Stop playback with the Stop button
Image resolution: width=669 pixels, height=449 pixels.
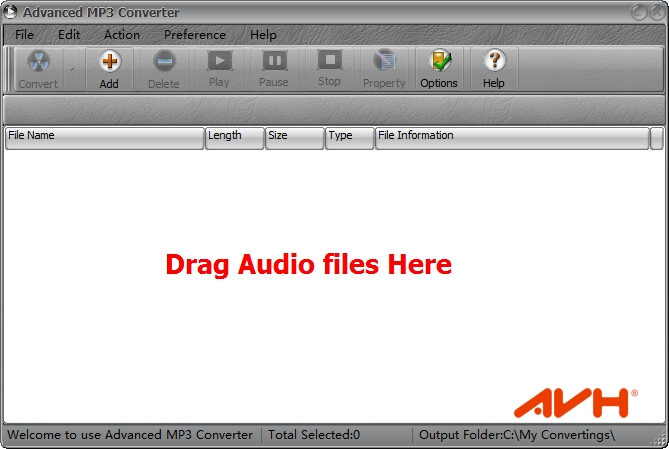tap(329, 69)
